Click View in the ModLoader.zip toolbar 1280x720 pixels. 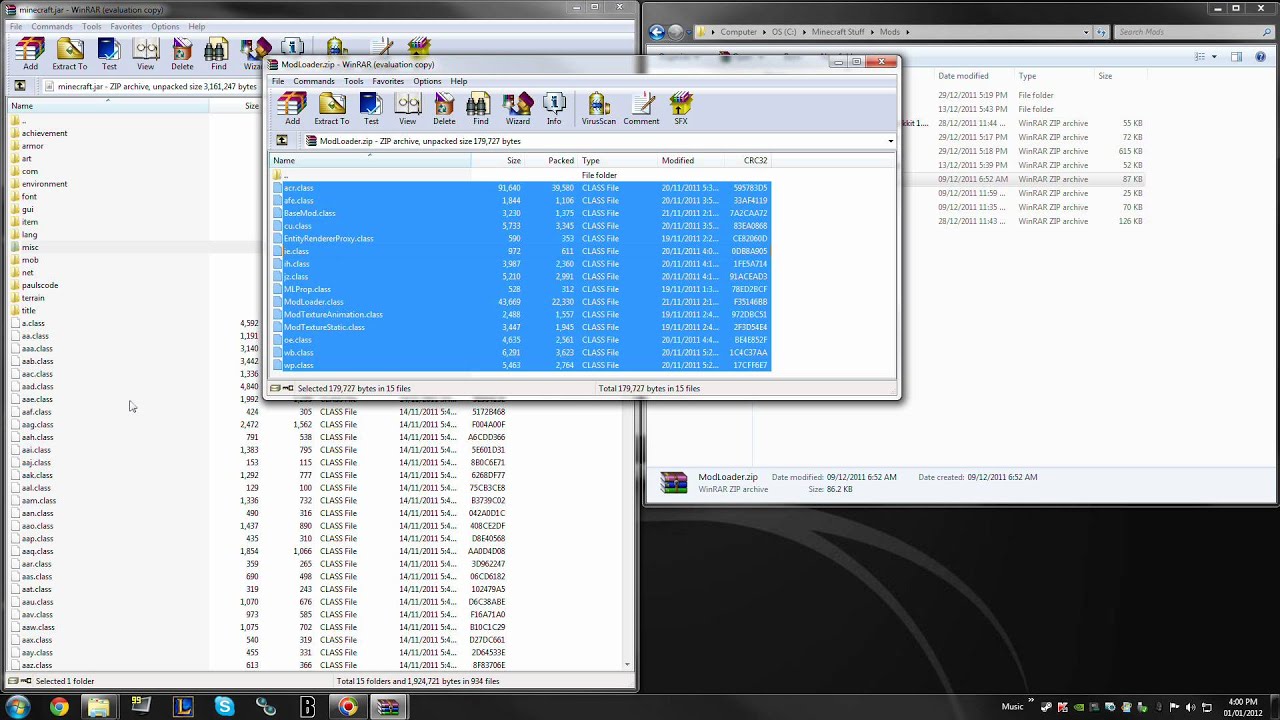[x=407, y=108]
